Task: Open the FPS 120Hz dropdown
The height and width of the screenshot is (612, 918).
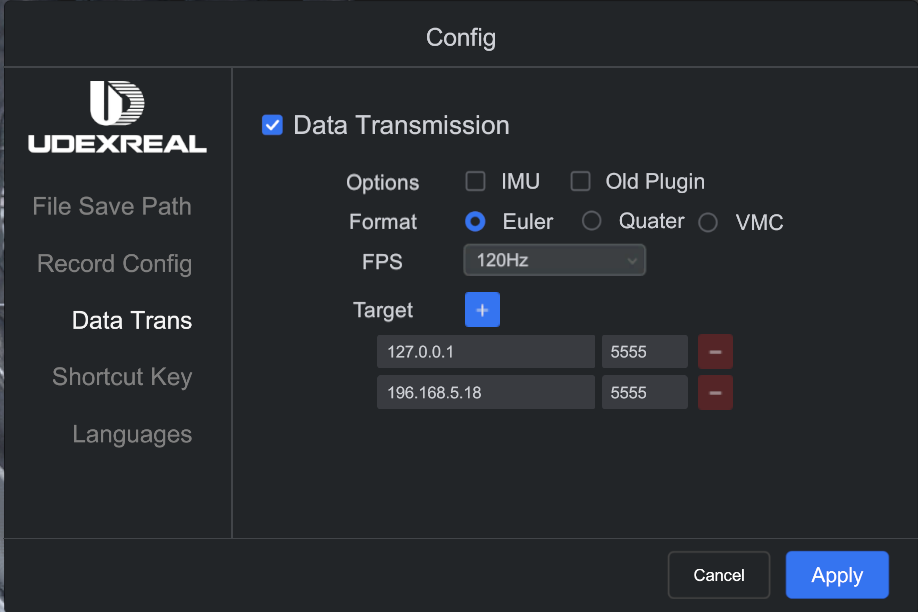Action: (x=554, y=261)
